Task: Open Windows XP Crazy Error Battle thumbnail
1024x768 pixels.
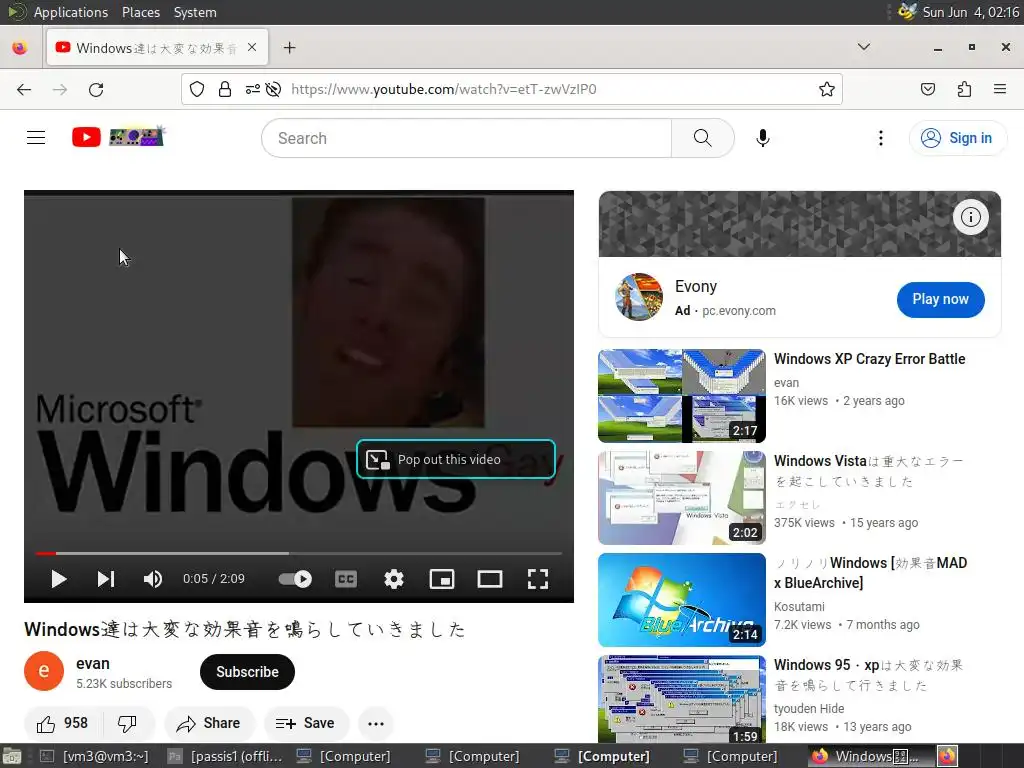Action: point(682,396)
